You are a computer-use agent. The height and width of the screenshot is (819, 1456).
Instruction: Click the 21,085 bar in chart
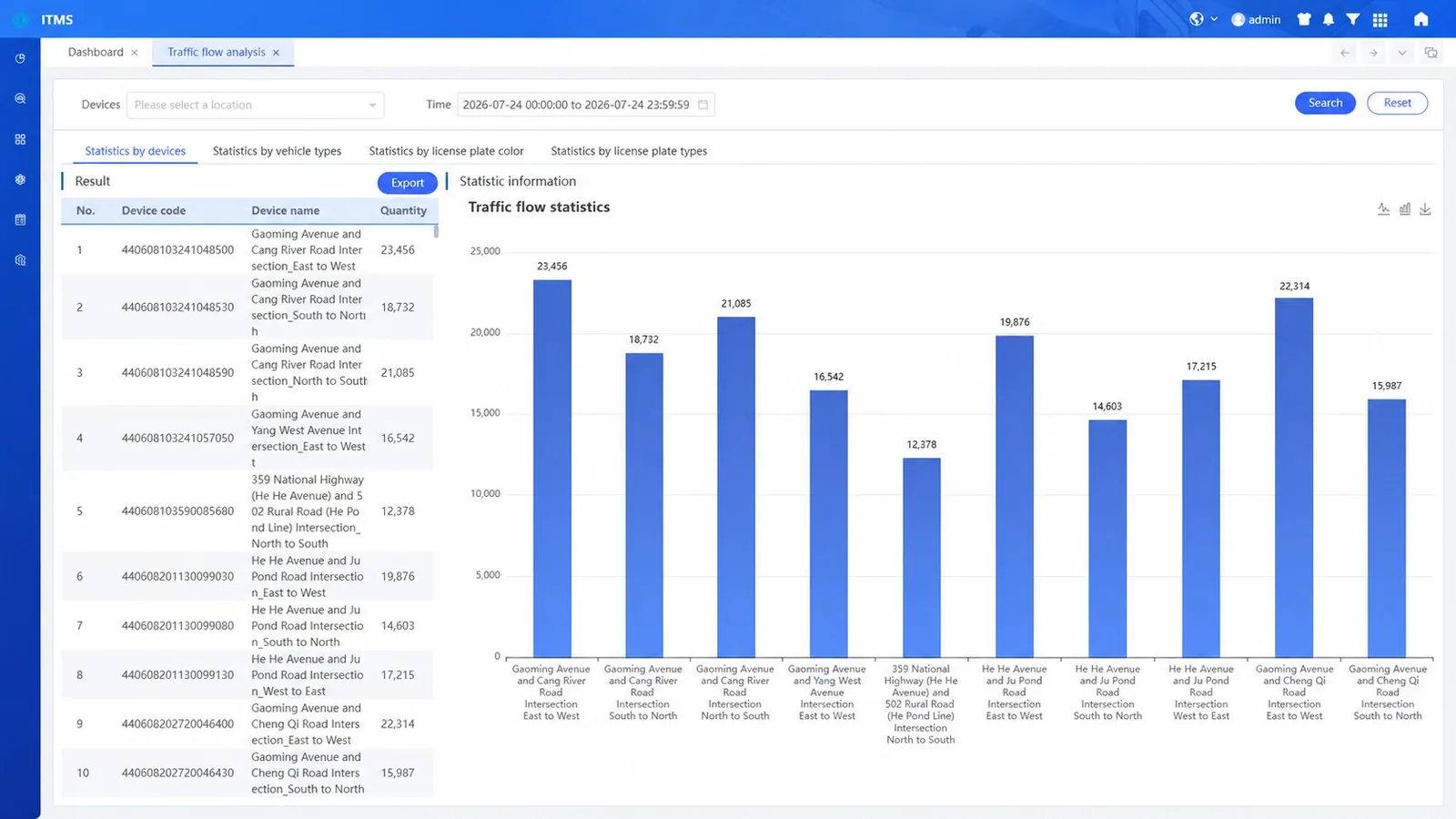[736, 487]
